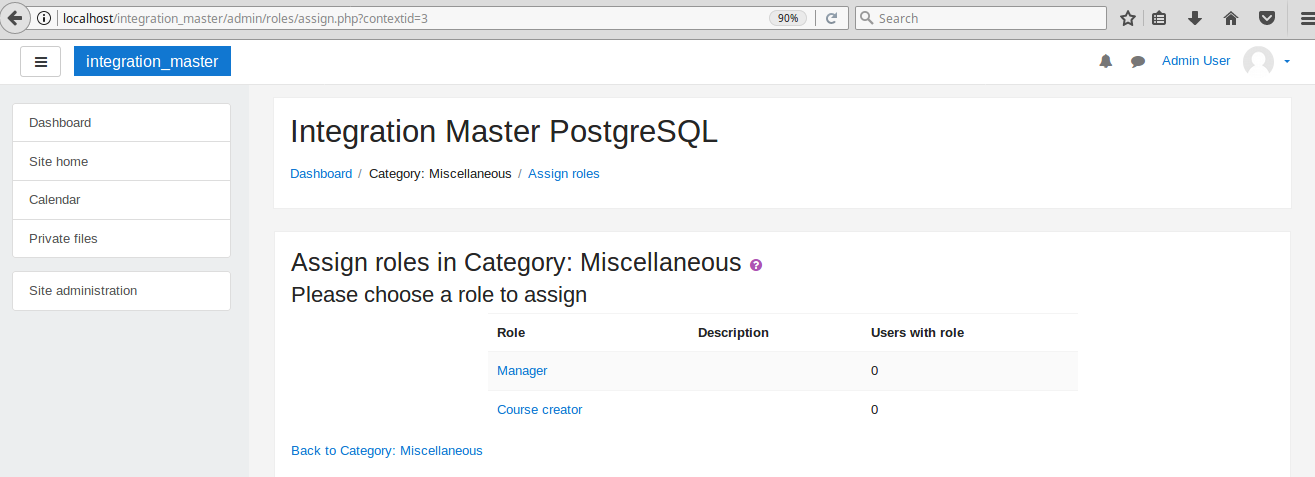Open the browser hamburger menu
1315x477 pixels.
pyautogui.click(x=1299, y=18)
